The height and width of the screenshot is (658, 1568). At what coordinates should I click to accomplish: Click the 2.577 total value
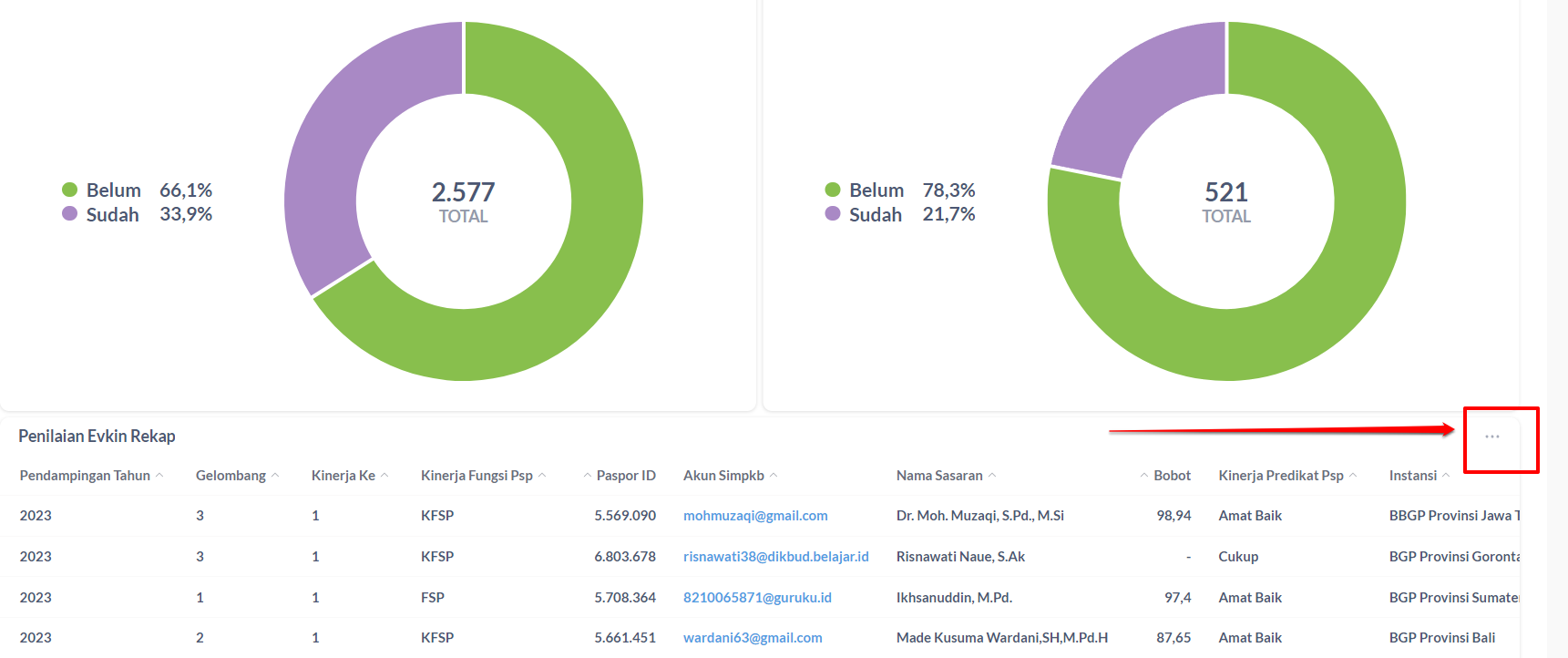coord(463,192)
